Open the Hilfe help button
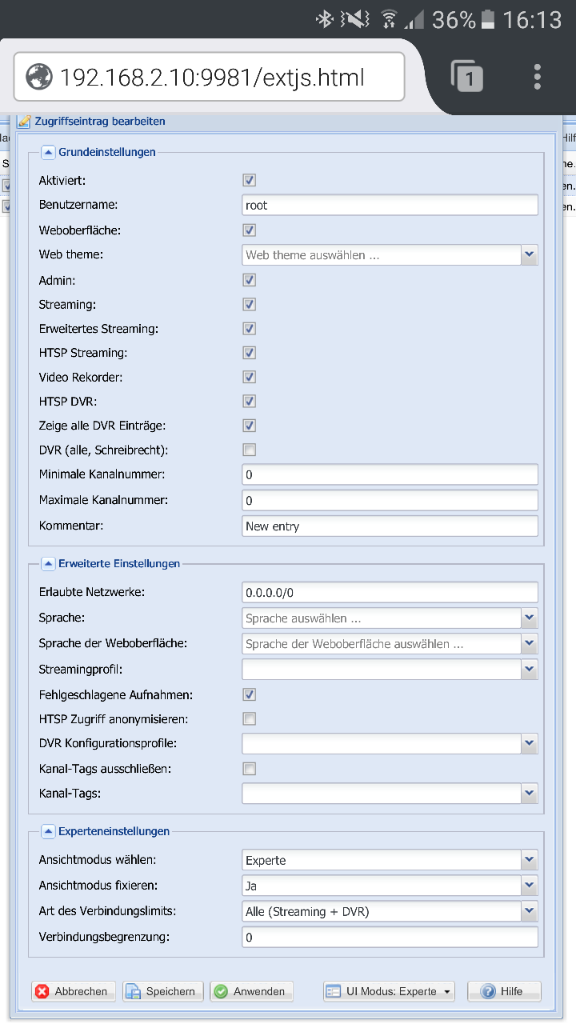 [504, 991]
